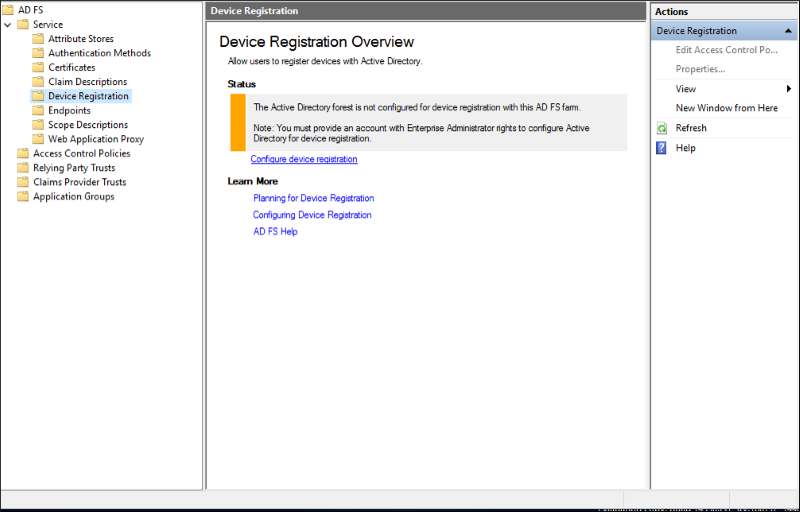Click the Application Groups folder icon
This screenshot has height=512, width=800.
[x=23, y=197]
